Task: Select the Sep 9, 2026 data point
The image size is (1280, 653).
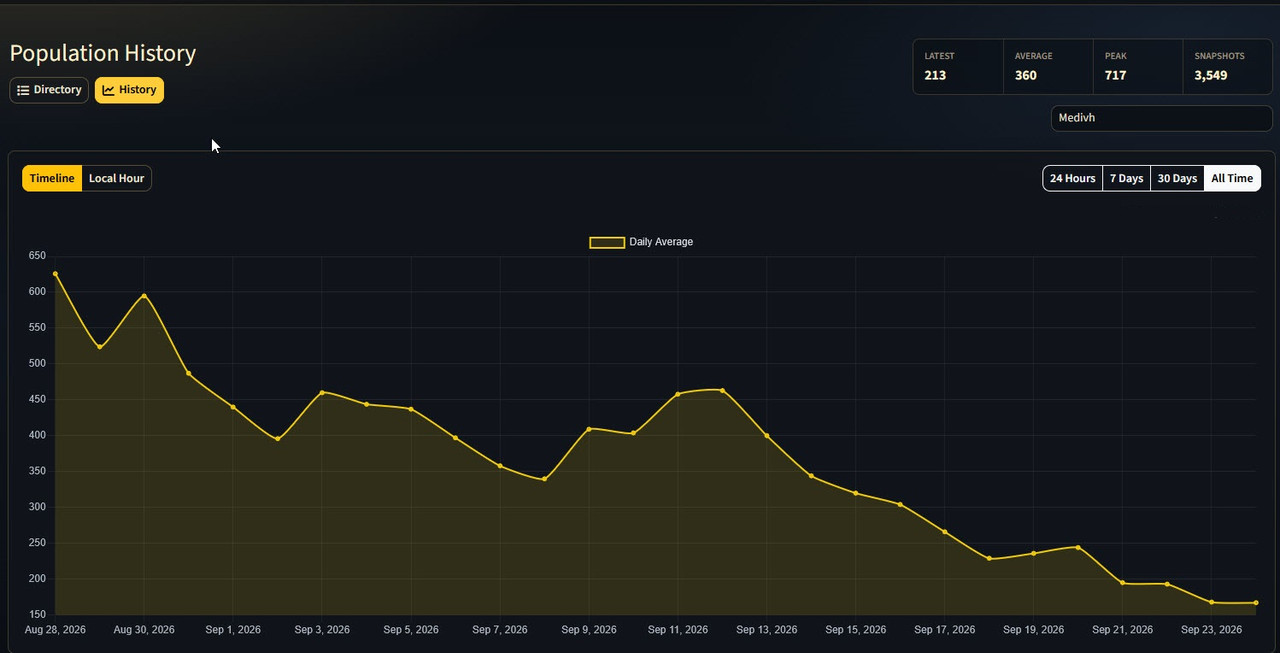Action: click(589, 429)
